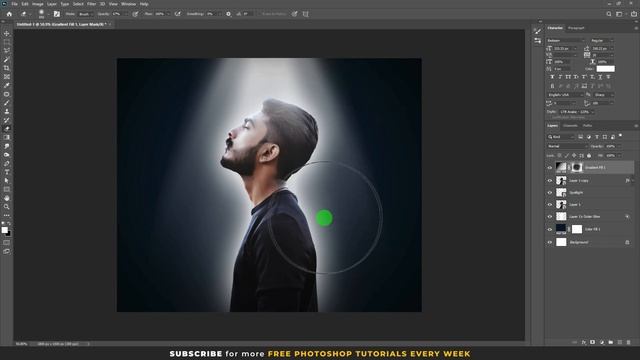Switch to the Paragraph tab
The image size is (640, 360).
(x=576, y=28)
